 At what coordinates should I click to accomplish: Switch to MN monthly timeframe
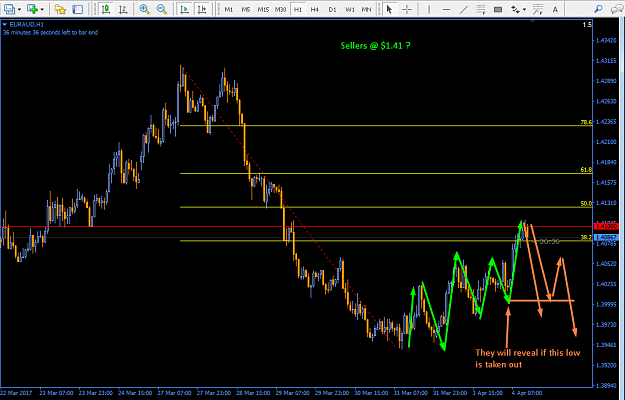[366, 9]
